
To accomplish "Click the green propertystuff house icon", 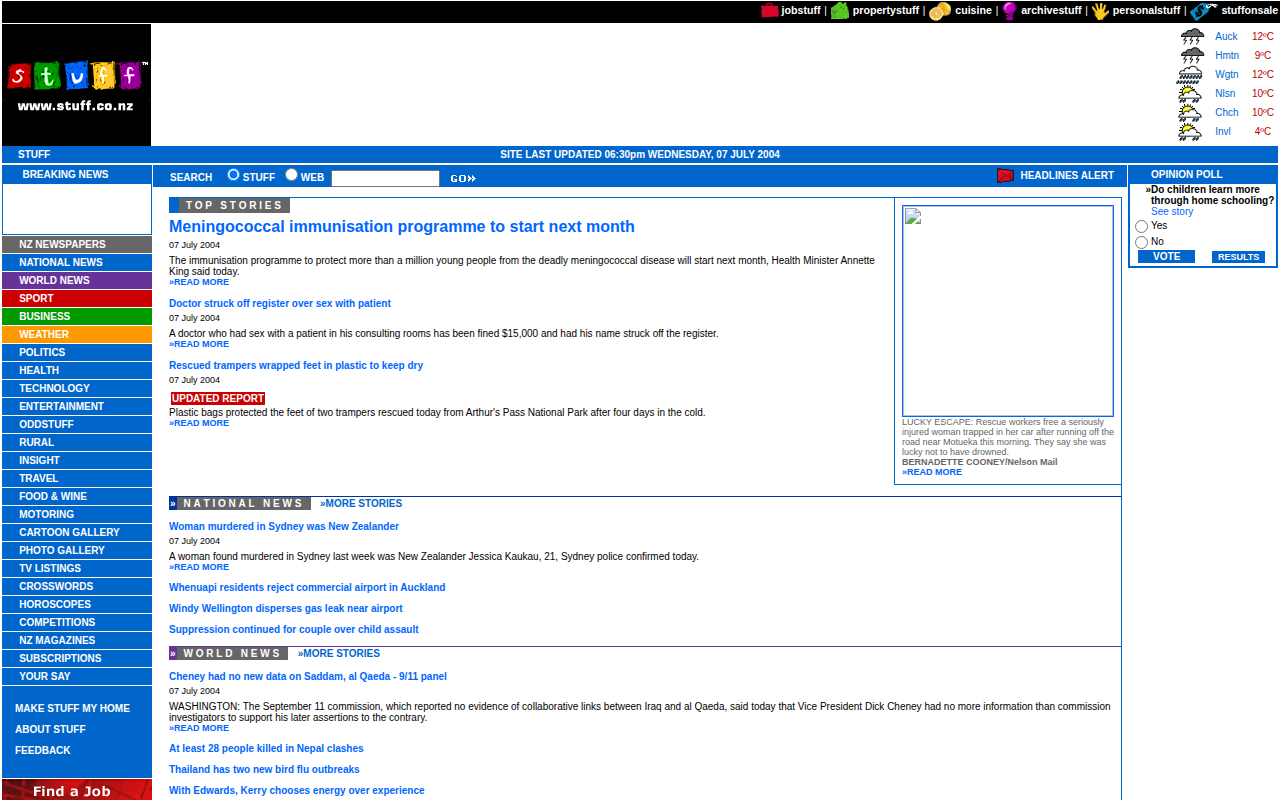I will tap(840, 11).
